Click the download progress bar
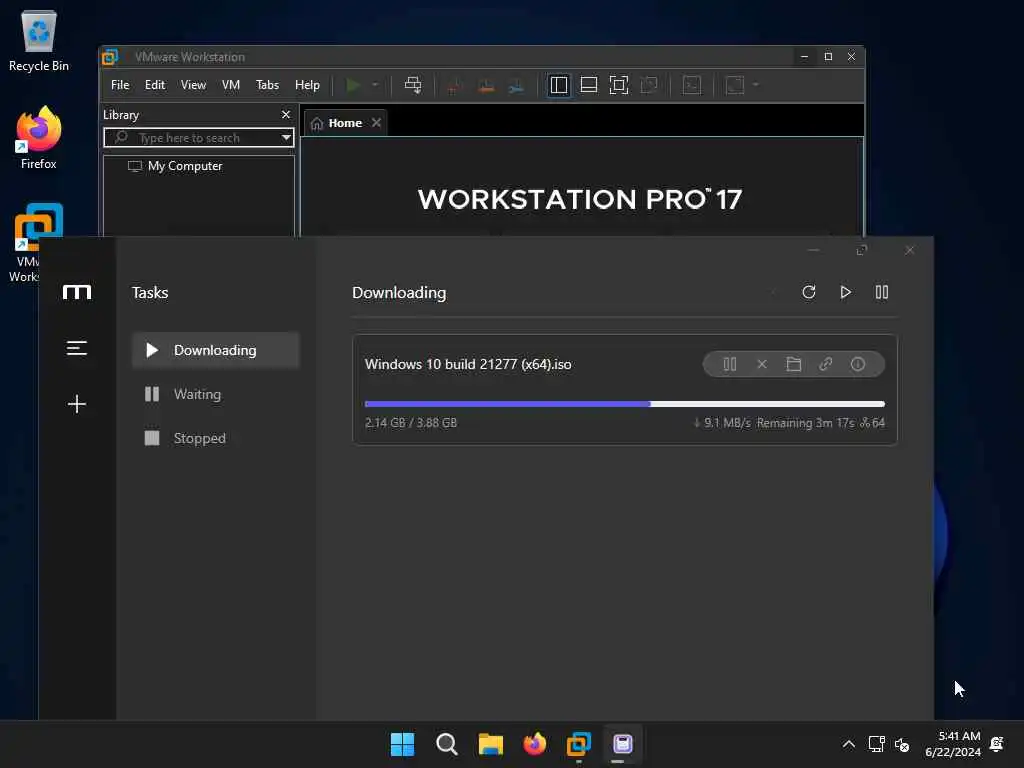 pos(624,404)
